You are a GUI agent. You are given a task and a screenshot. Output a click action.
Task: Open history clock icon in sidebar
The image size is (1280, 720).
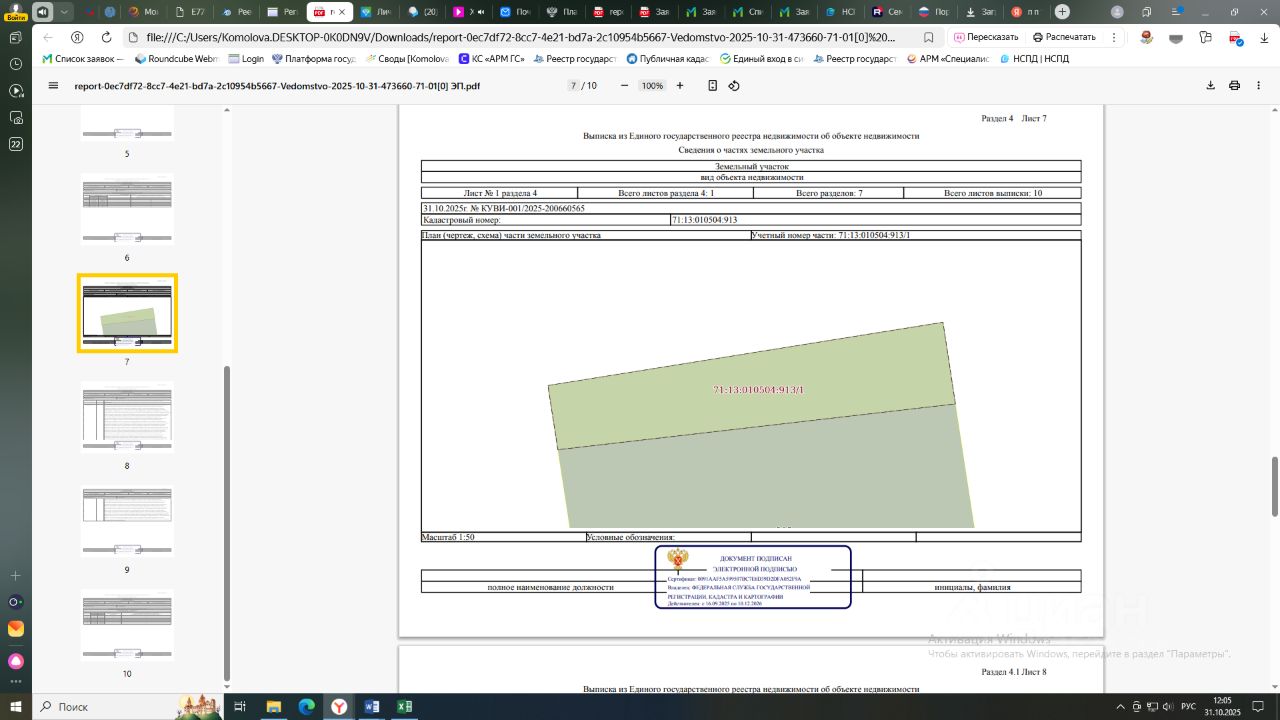click(x=15, y=64)
